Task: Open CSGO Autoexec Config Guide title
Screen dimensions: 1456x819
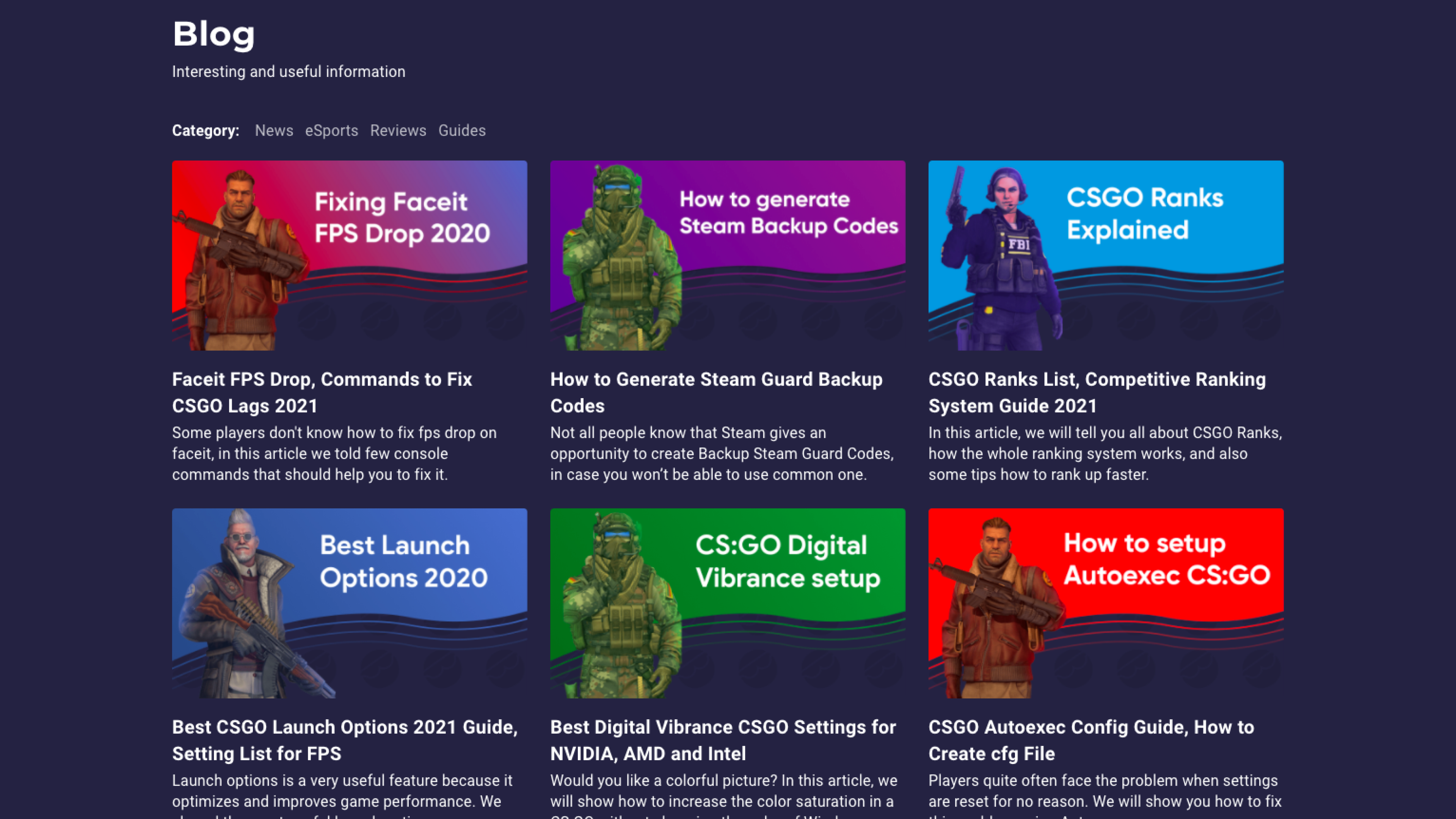Action: (x=1091, y=740)
